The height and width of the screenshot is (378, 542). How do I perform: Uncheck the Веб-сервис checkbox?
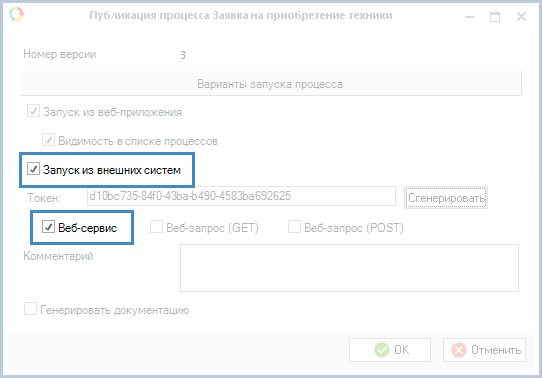point(48,227)
